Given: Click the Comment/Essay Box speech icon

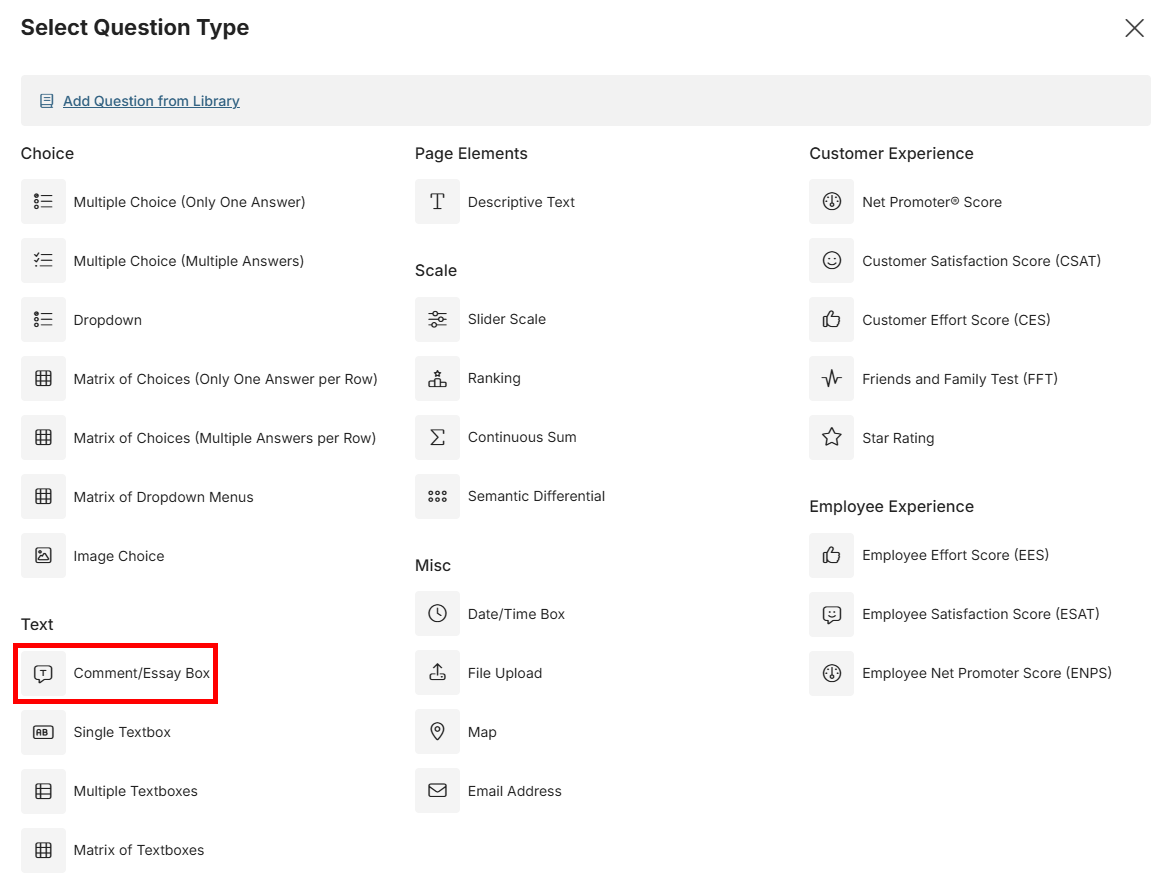Looking at the screenshot, I should point(43,673).
